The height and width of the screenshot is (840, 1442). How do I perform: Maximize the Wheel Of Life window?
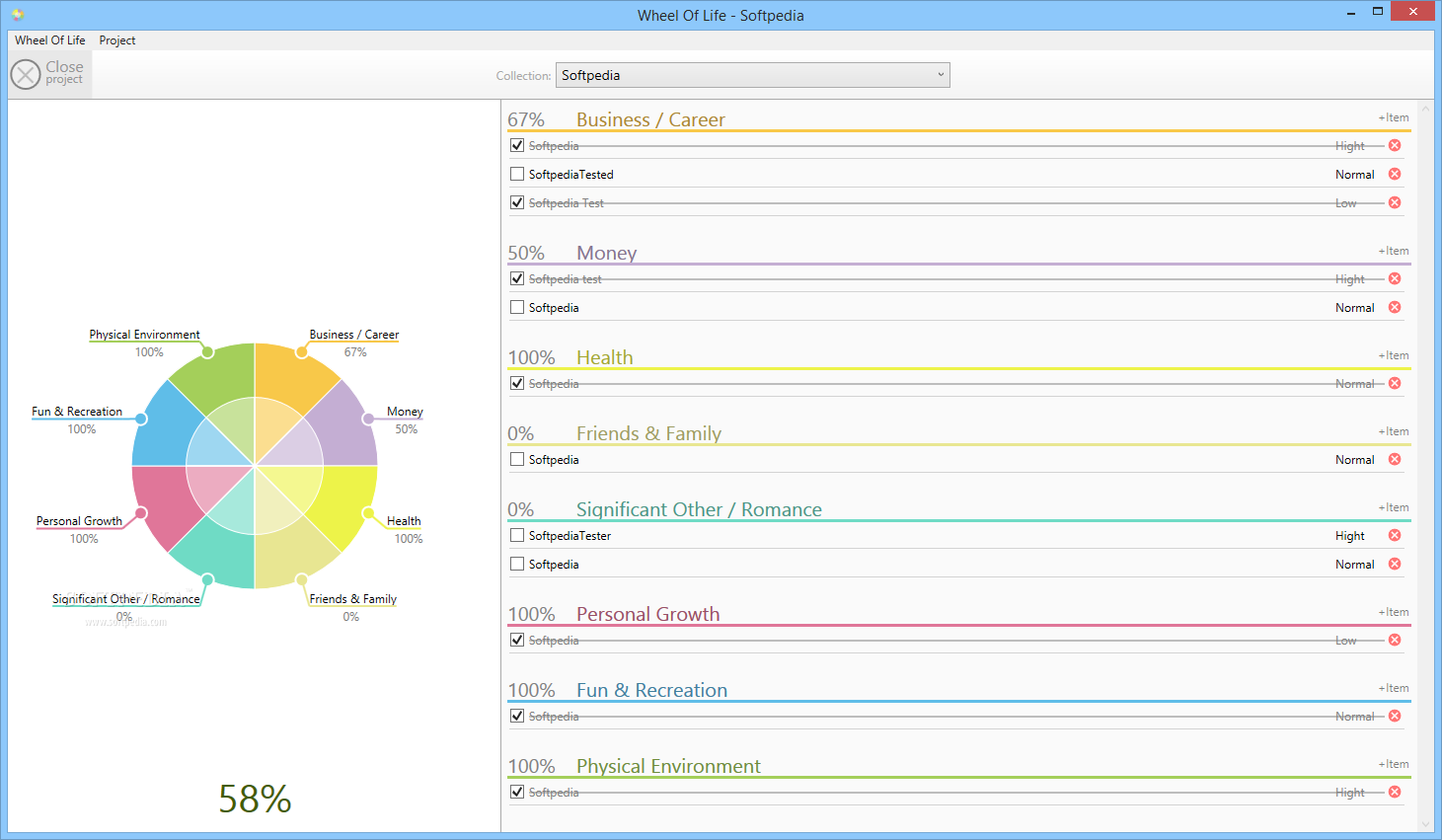[x=1378, y=12]
